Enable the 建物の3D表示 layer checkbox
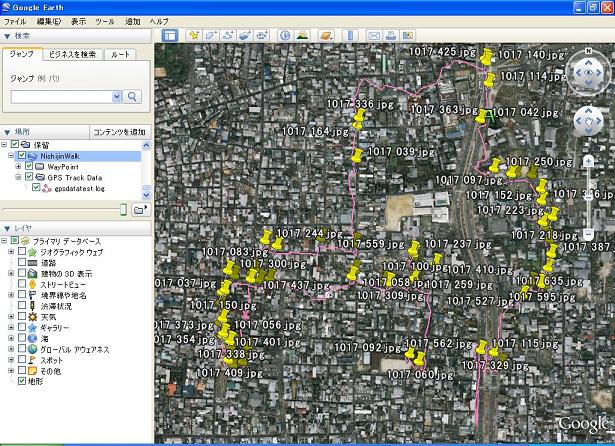The width and height of the screenshot is (615, 446). pos(22,273)
